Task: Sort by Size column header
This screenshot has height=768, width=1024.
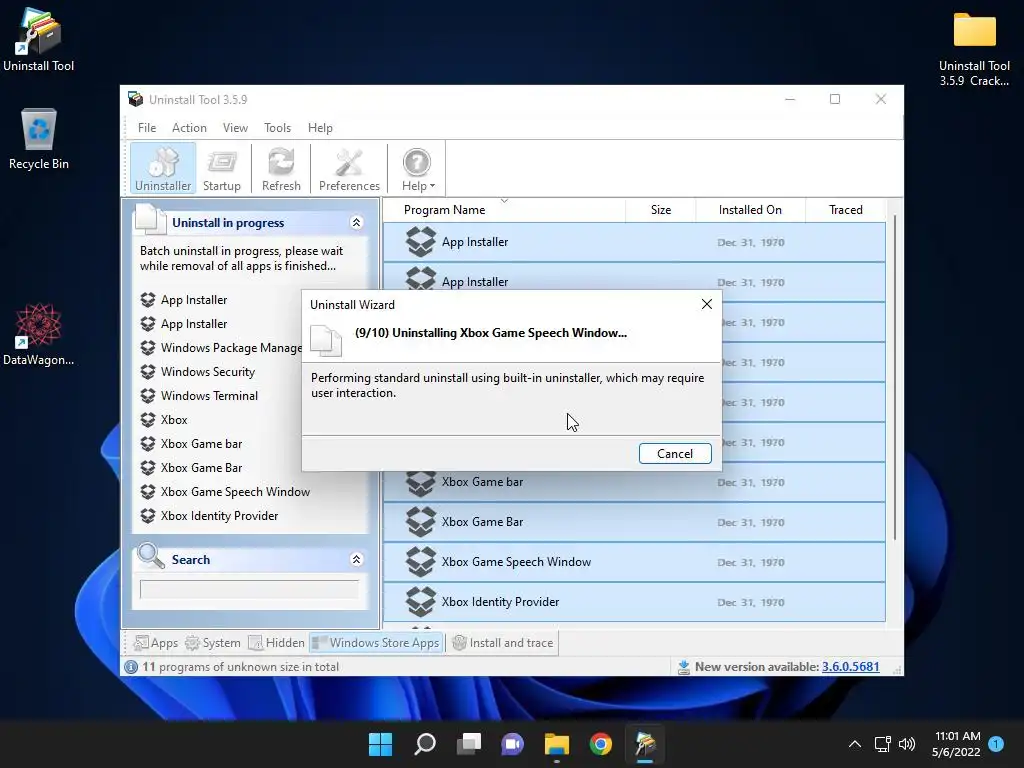Action: (x=661, y=210)
